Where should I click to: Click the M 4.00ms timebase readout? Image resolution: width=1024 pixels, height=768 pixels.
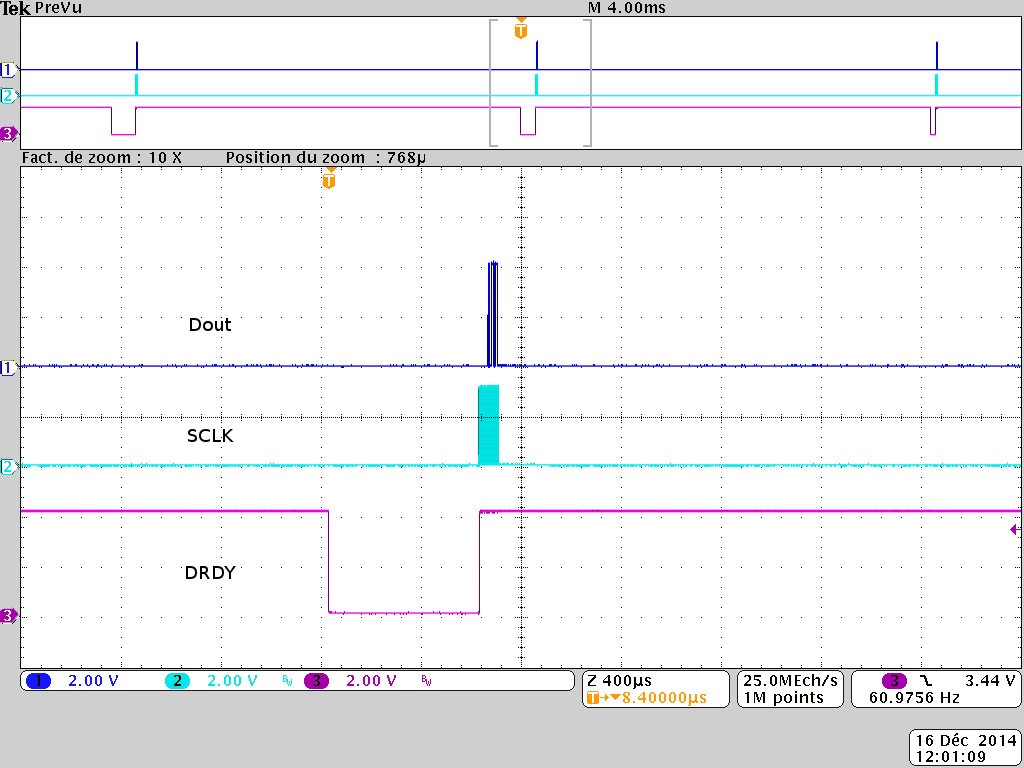(627, 8)
